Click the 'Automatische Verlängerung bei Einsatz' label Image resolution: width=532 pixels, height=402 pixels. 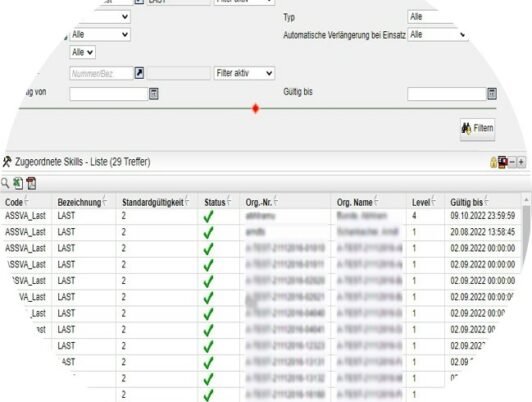344,35
